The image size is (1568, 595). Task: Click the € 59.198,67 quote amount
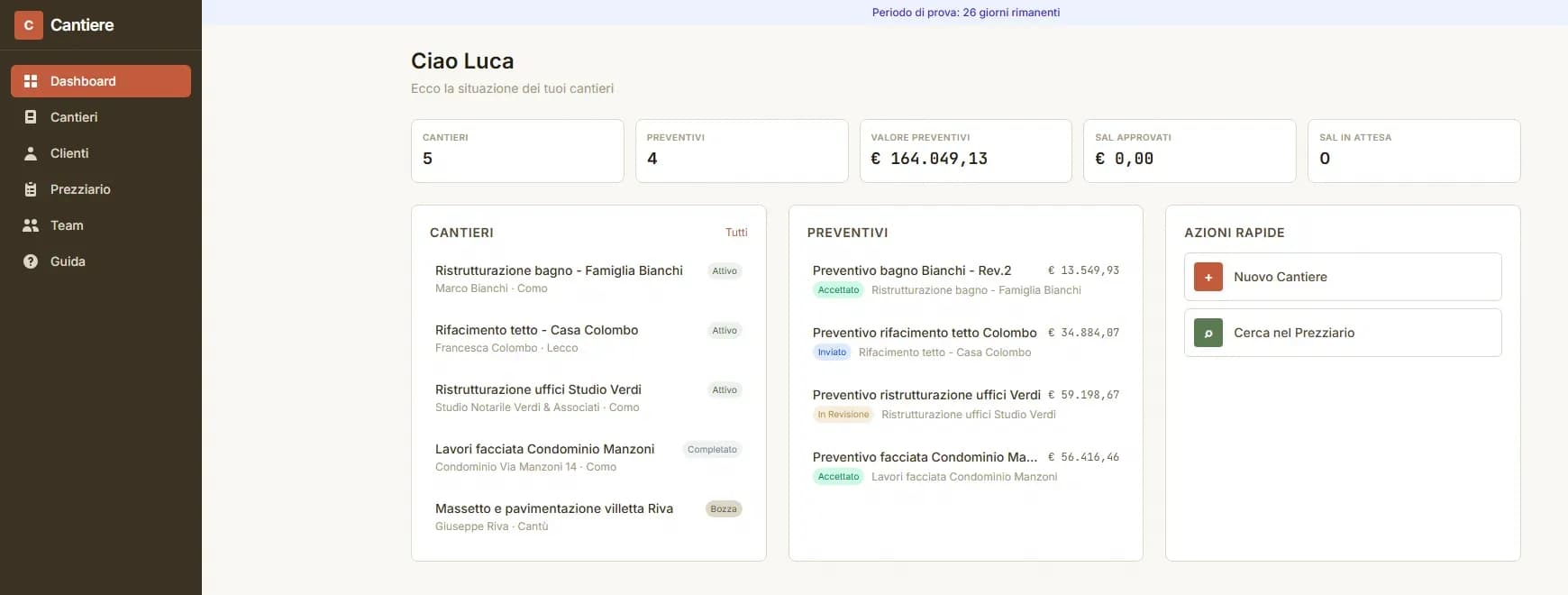click(x=1084, y=395)
